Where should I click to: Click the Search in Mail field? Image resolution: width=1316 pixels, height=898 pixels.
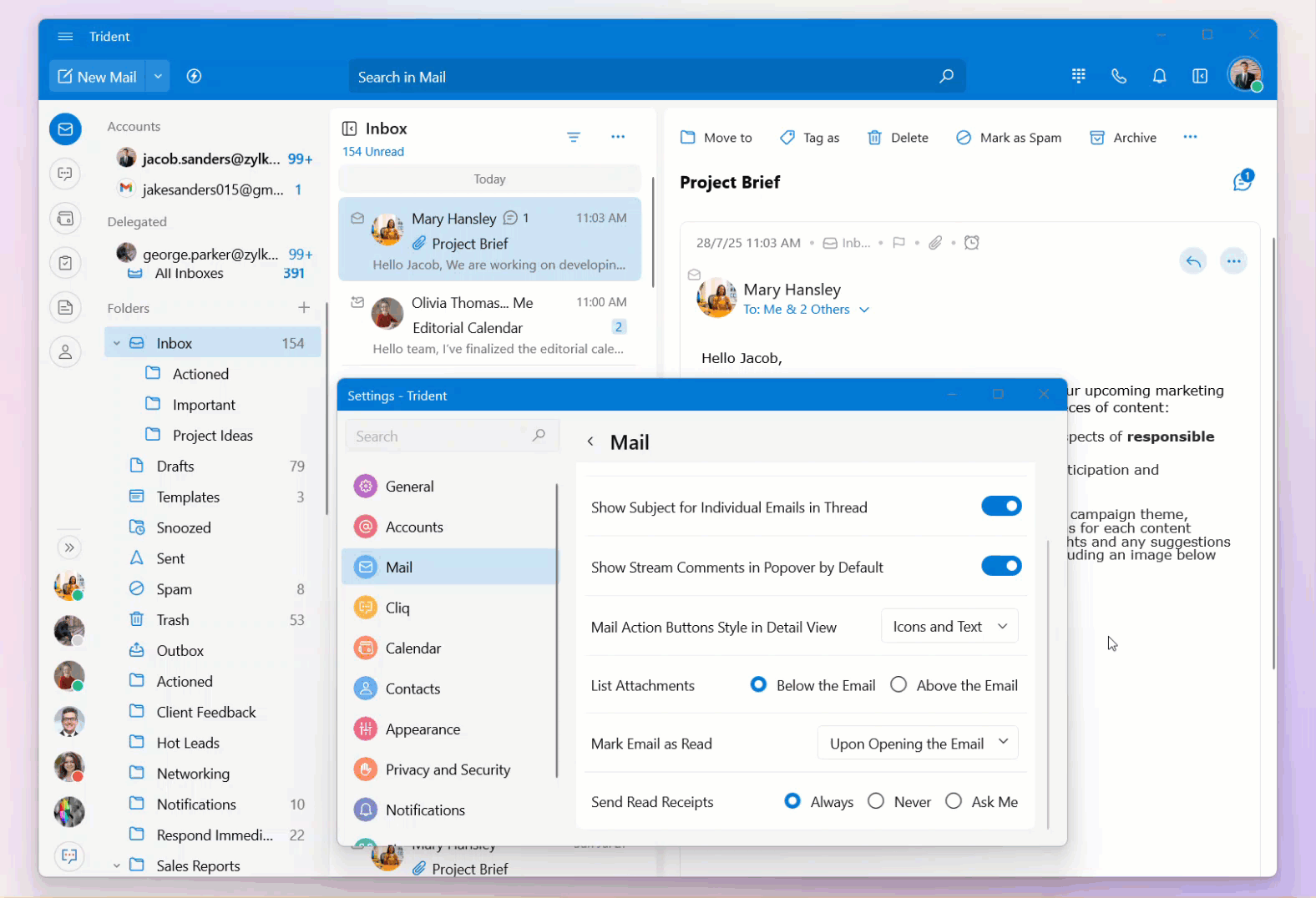coord(657,76)
